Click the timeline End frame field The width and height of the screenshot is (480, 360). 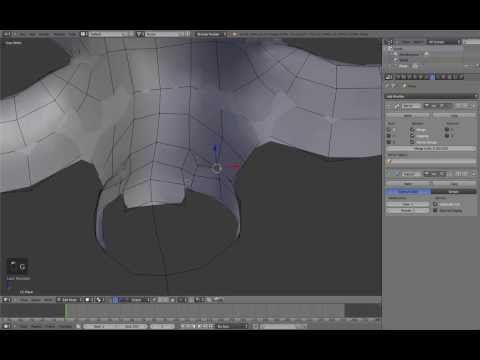tap(131, 326)
